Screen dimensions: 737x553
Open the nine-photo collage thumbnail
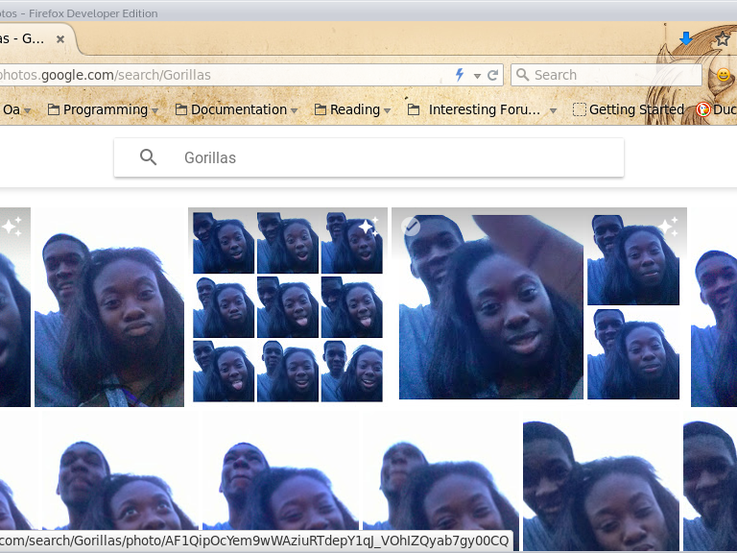[x=287, y=305]
